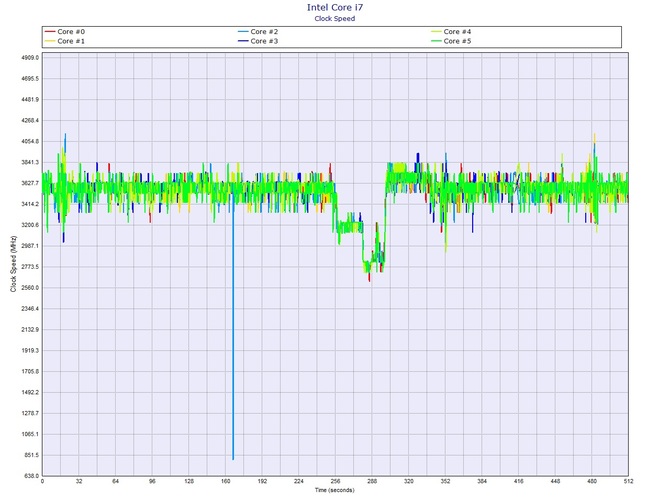Click the Core #4 legend entry

point(451,32)
